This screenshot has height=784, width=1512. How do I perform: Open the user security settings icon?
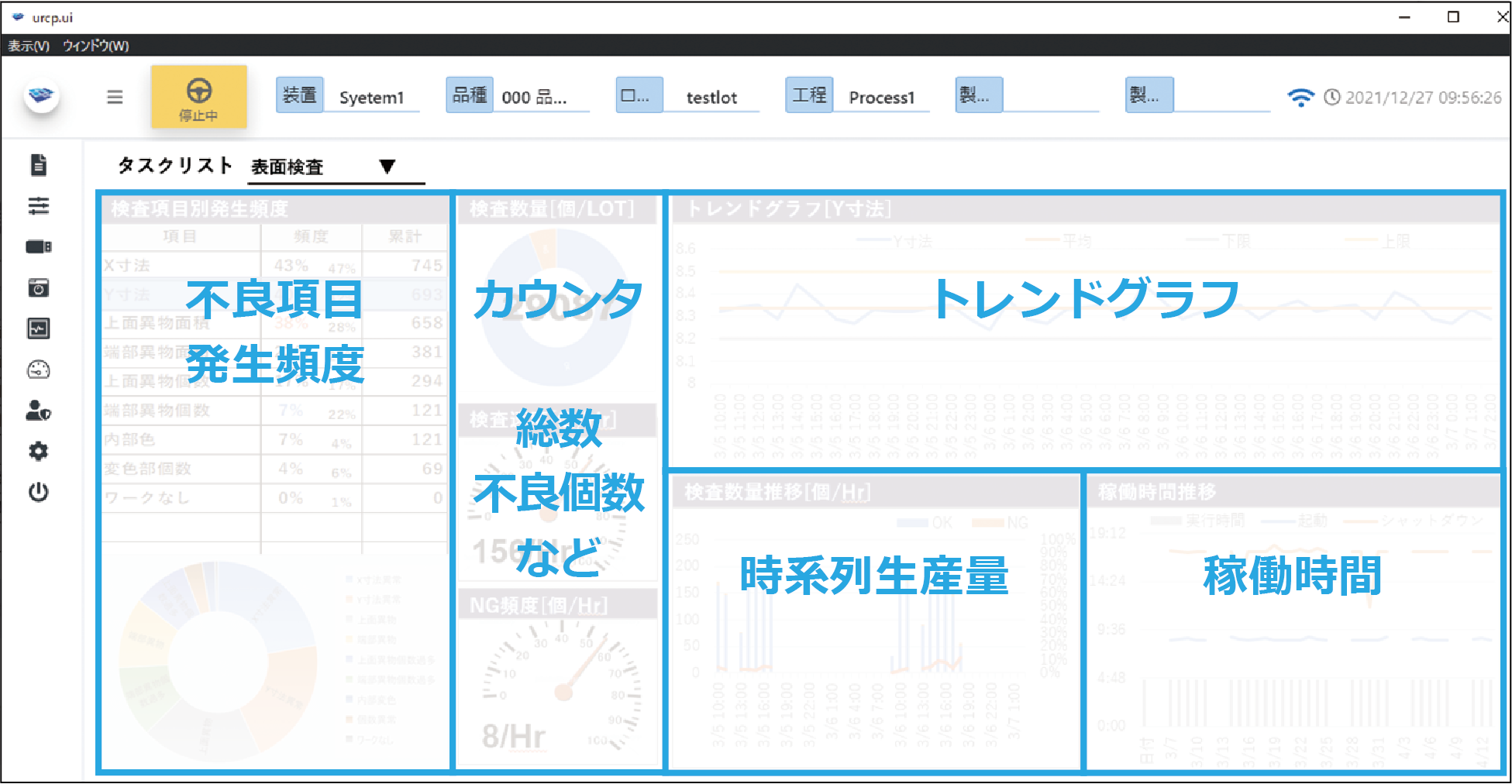38,411
